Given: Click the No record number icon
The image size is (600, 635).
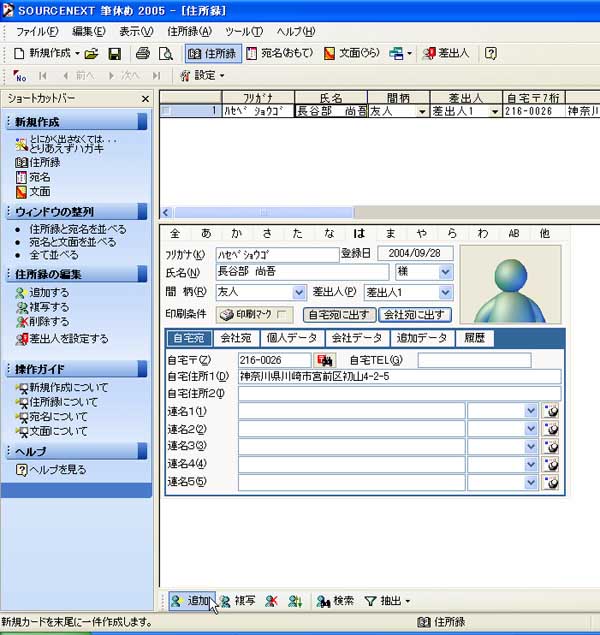Looking at the screenshot, I should [19, 76].
